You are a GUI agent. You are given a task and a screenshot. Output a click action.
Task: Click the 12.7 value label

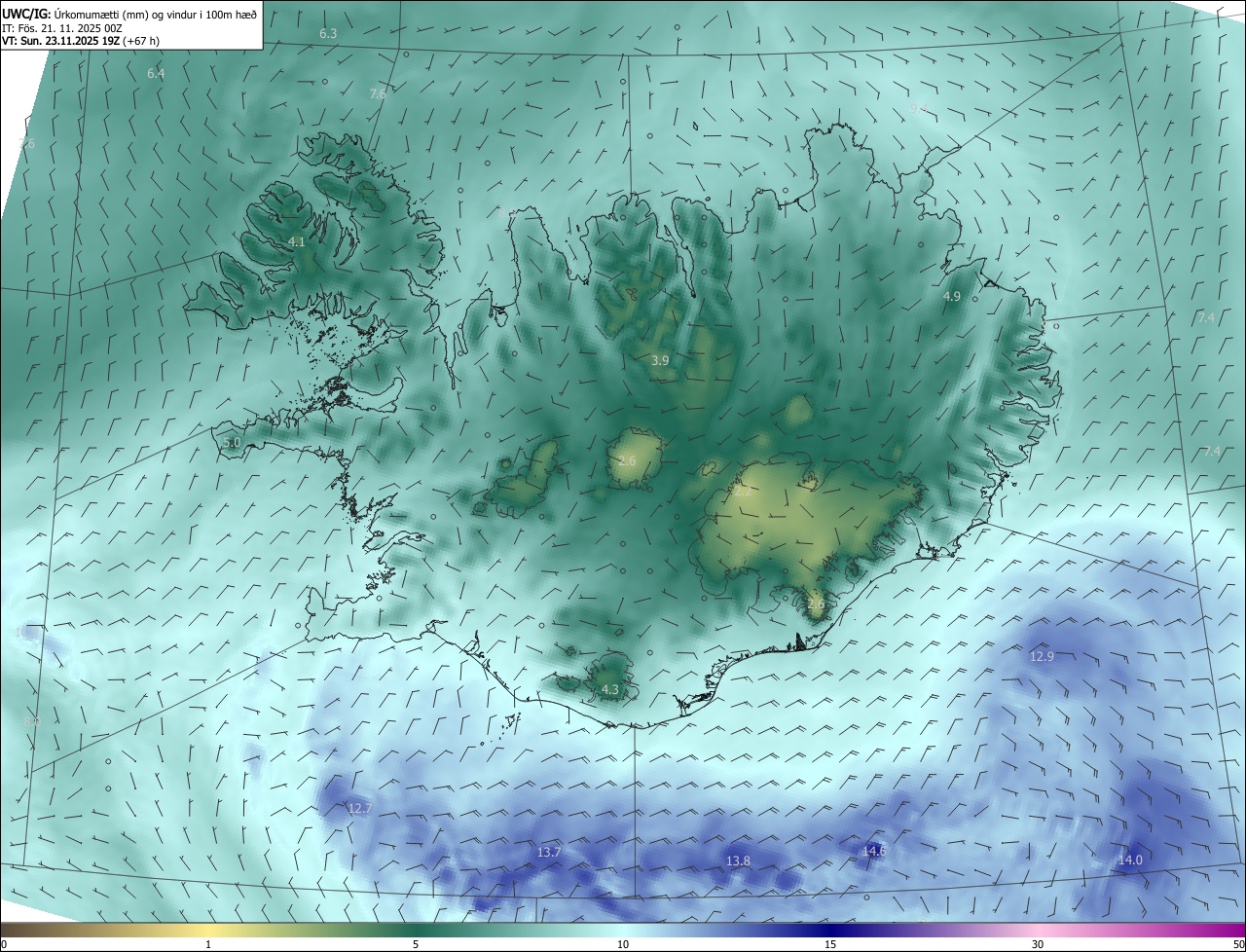[x=360, y=809]
